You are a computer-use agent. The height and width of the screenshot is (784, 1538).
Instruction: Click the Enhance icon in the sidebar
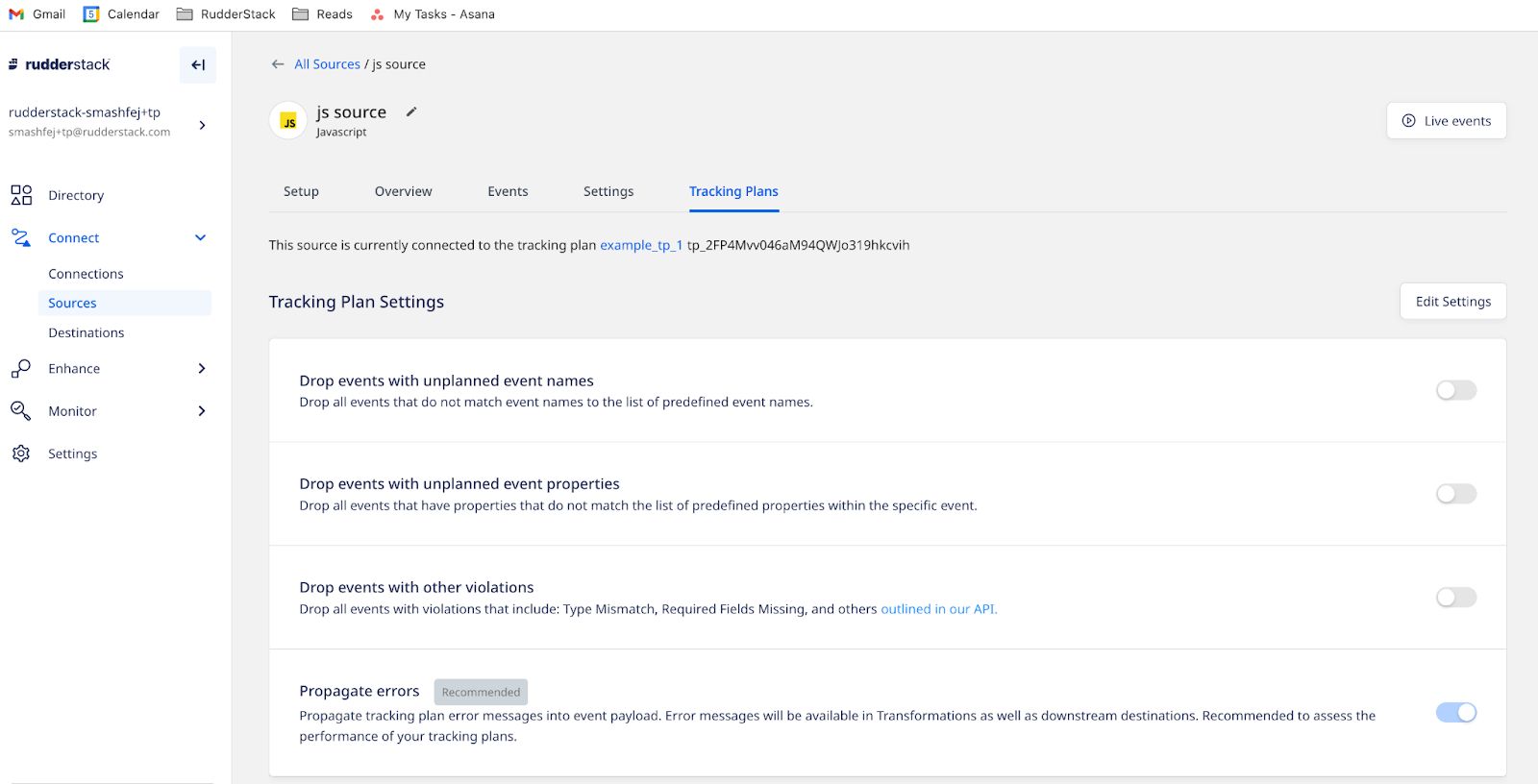(x=21, y=369)
